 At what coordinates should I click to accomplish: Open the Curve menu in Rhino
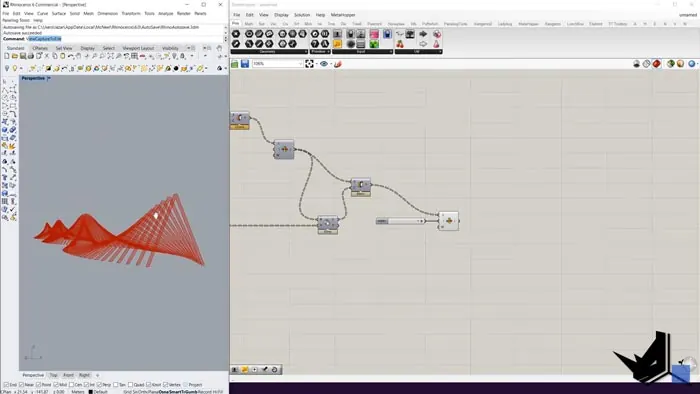pyautogui.click(x=42, y=13)
